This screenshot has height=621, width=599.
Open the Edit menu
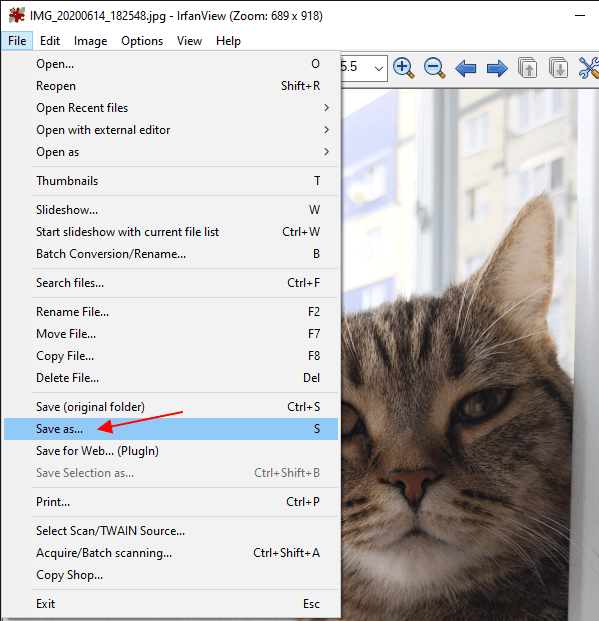pyautogui.click(x=50, y=41)
